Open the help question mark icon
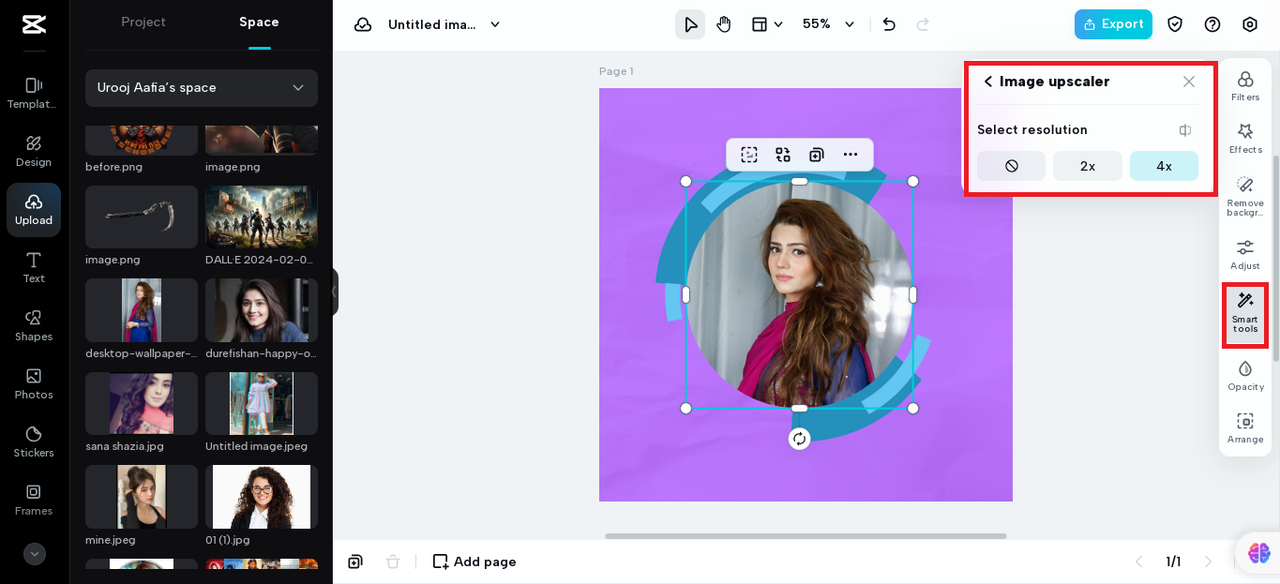Image resolution: width=1280 pixels, height=584 pixels. [1212, 24]
